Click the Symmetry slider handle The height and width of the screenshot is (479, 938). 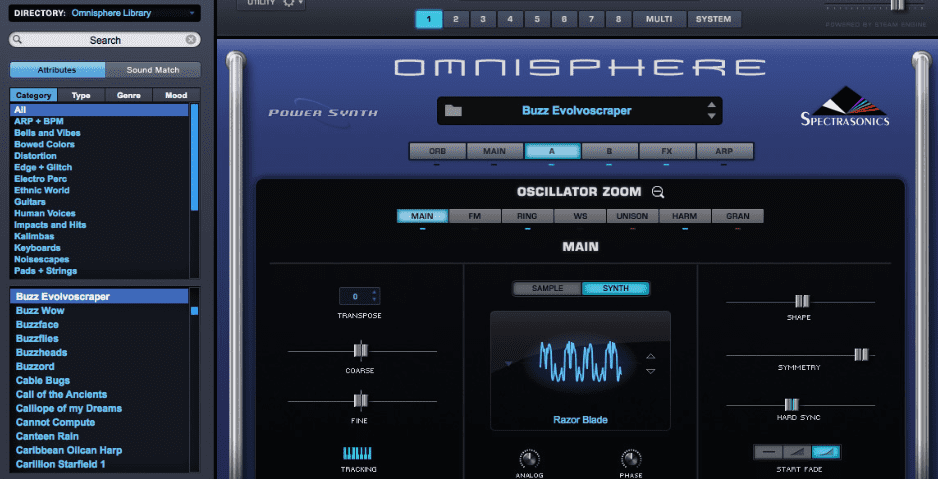861,355
